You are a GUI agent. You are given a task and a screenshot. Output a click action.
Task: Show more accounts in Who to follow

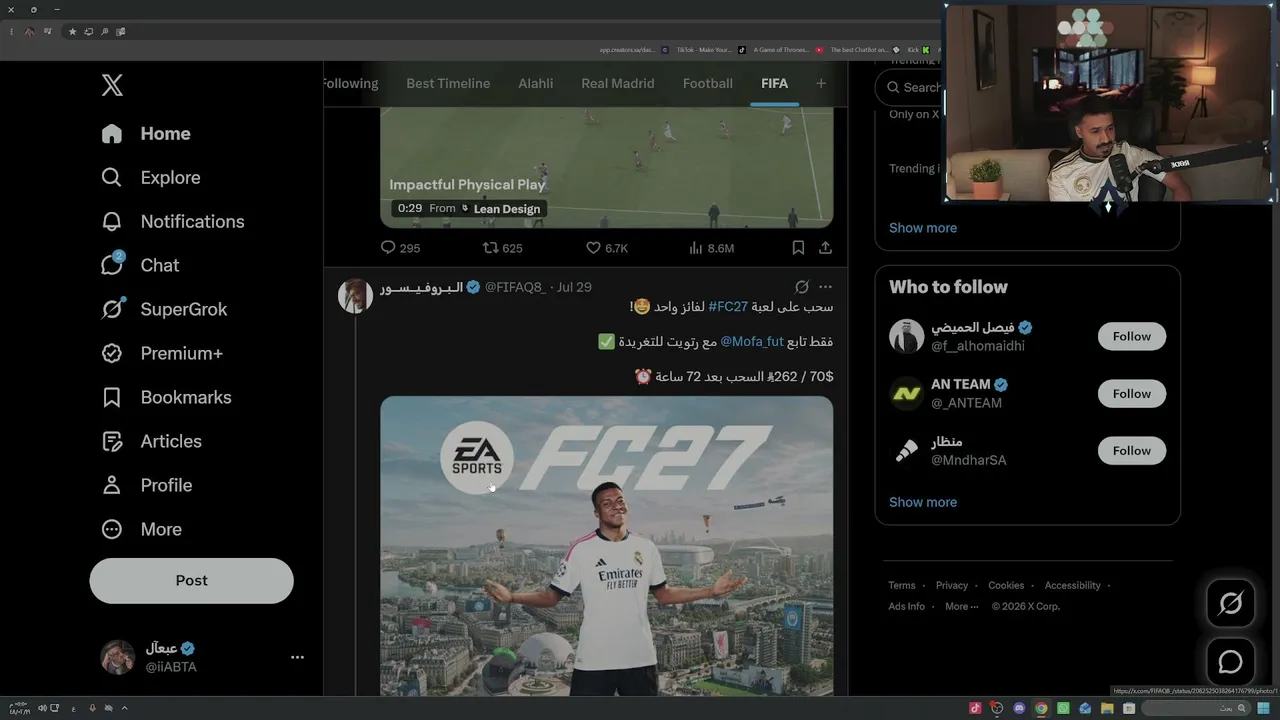click(x=923, y=502)
